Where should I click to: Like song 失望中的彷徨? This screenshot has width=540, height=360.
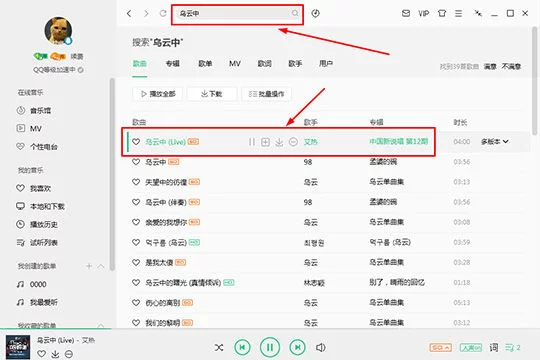136,182
